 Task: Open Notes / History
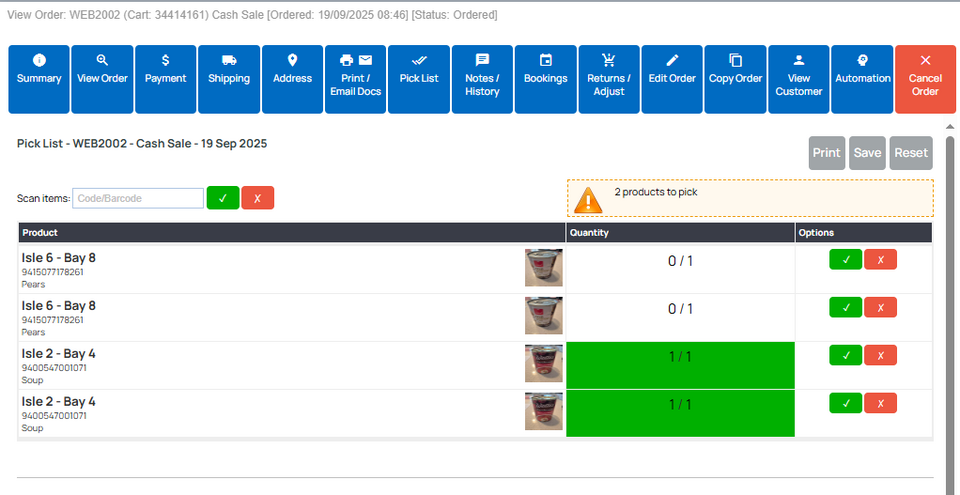[482, 79]
